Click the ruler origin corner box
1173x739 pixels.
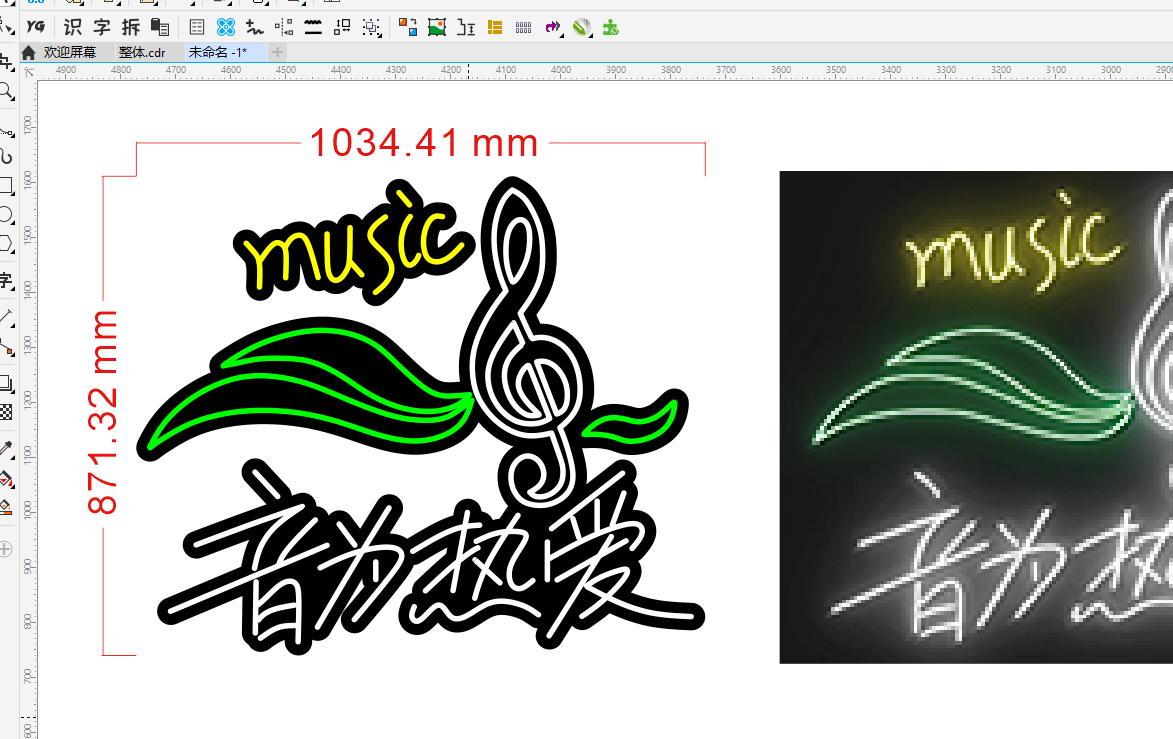tap(29, 72)
